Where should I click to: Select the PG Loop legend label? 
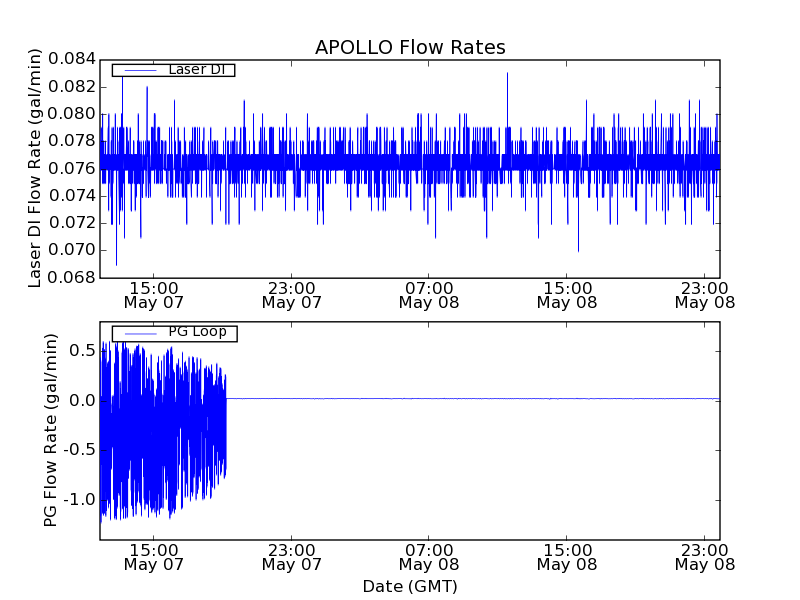[x=197, y=332]
